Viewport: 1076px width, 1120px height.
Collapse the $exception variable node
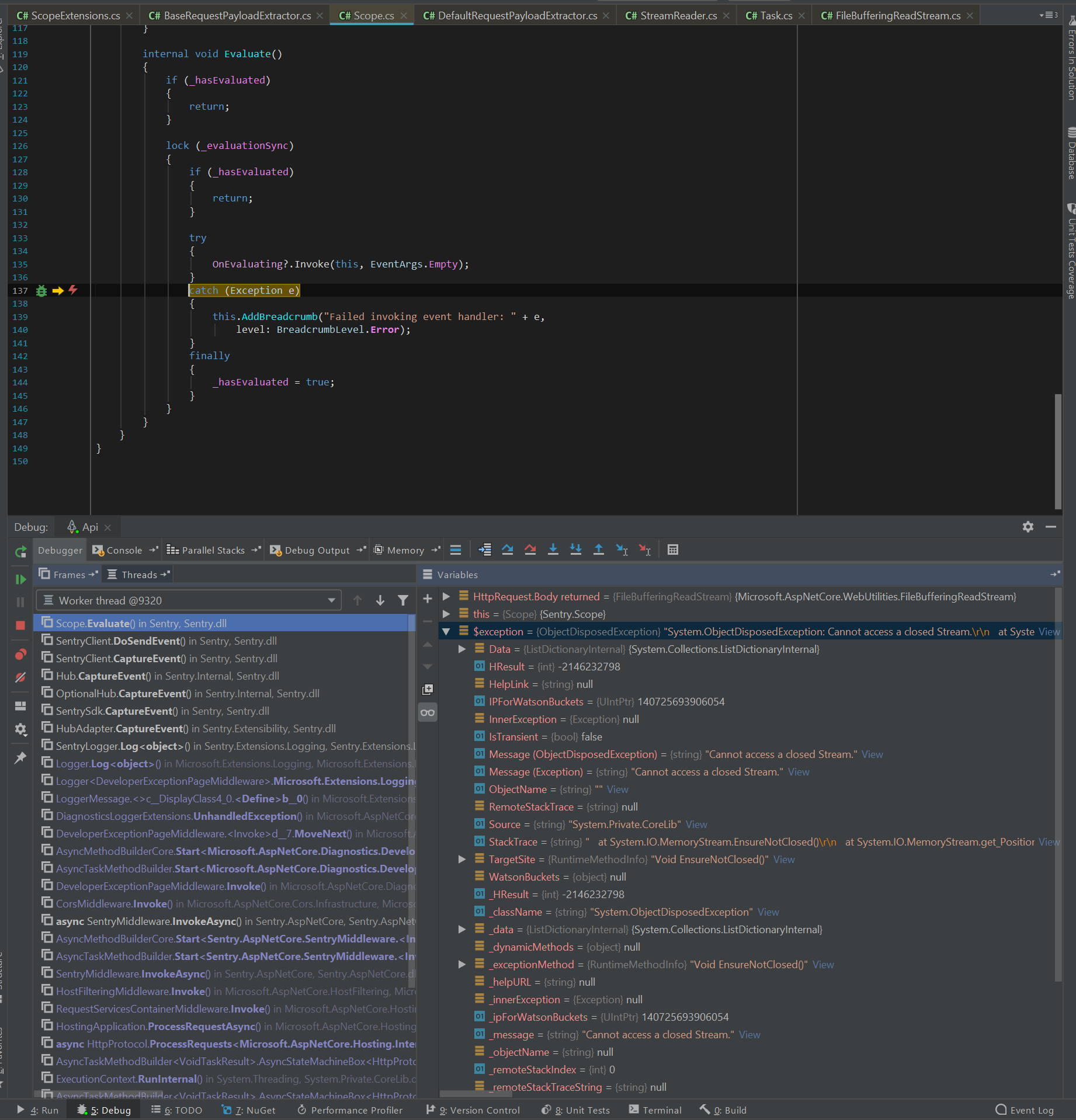(446, 631)
